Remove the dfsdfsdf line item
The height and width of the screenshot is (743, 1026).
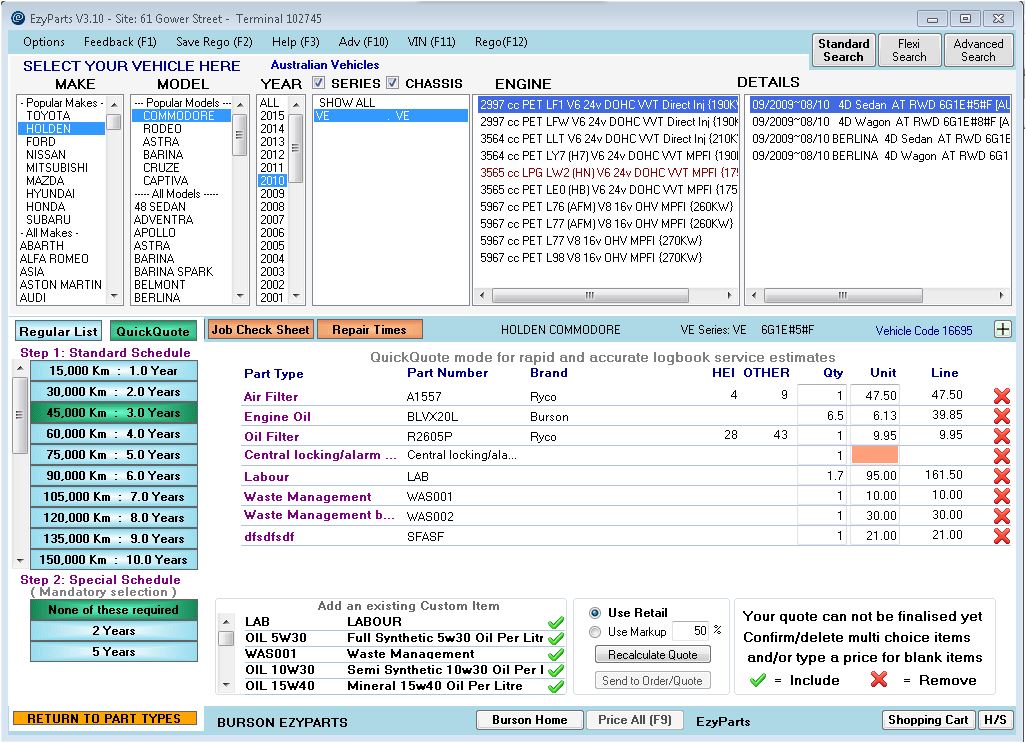(1001, 536)
